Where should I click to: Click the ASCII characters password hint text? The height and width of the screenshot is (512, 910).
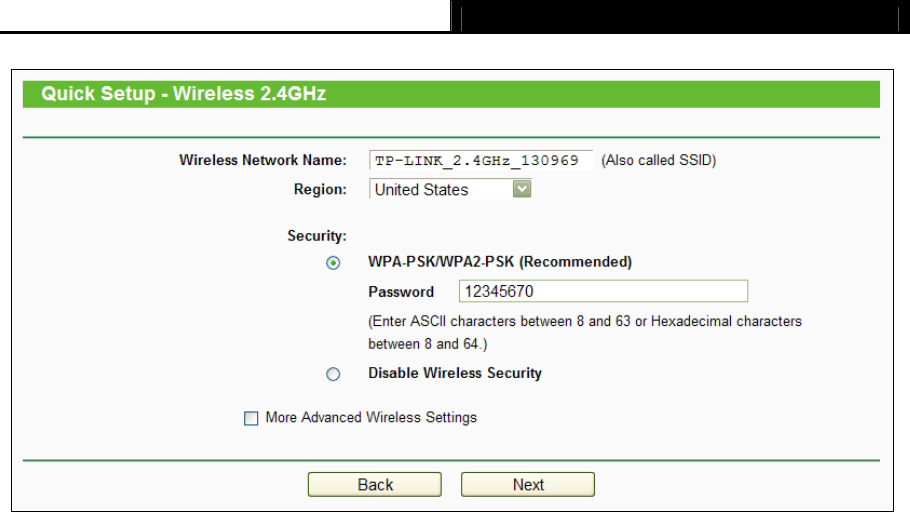tap(585, 333)
